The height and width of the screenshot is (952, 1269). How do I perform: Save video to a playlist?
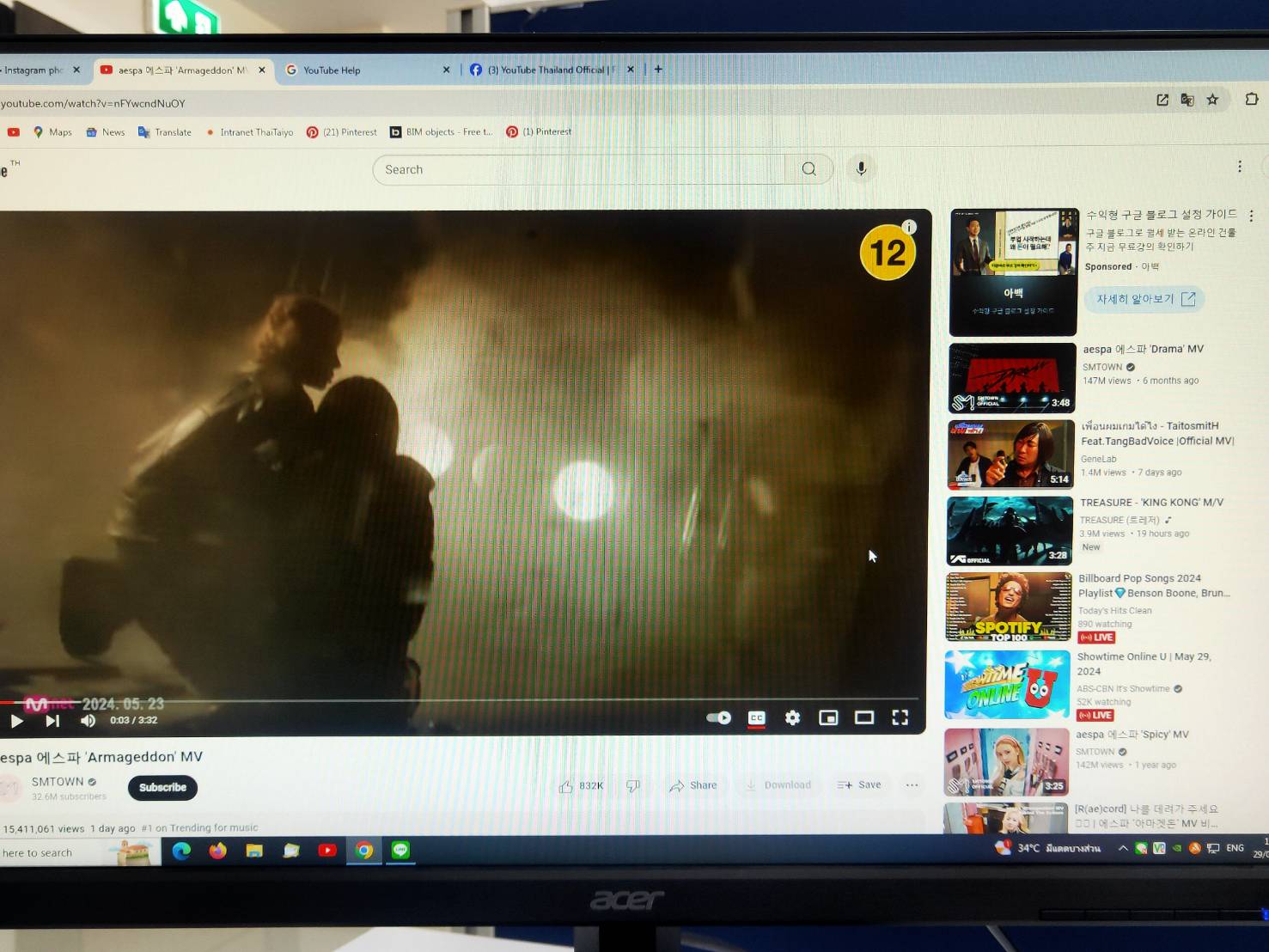pyautogui.click(x=859, y=784)
